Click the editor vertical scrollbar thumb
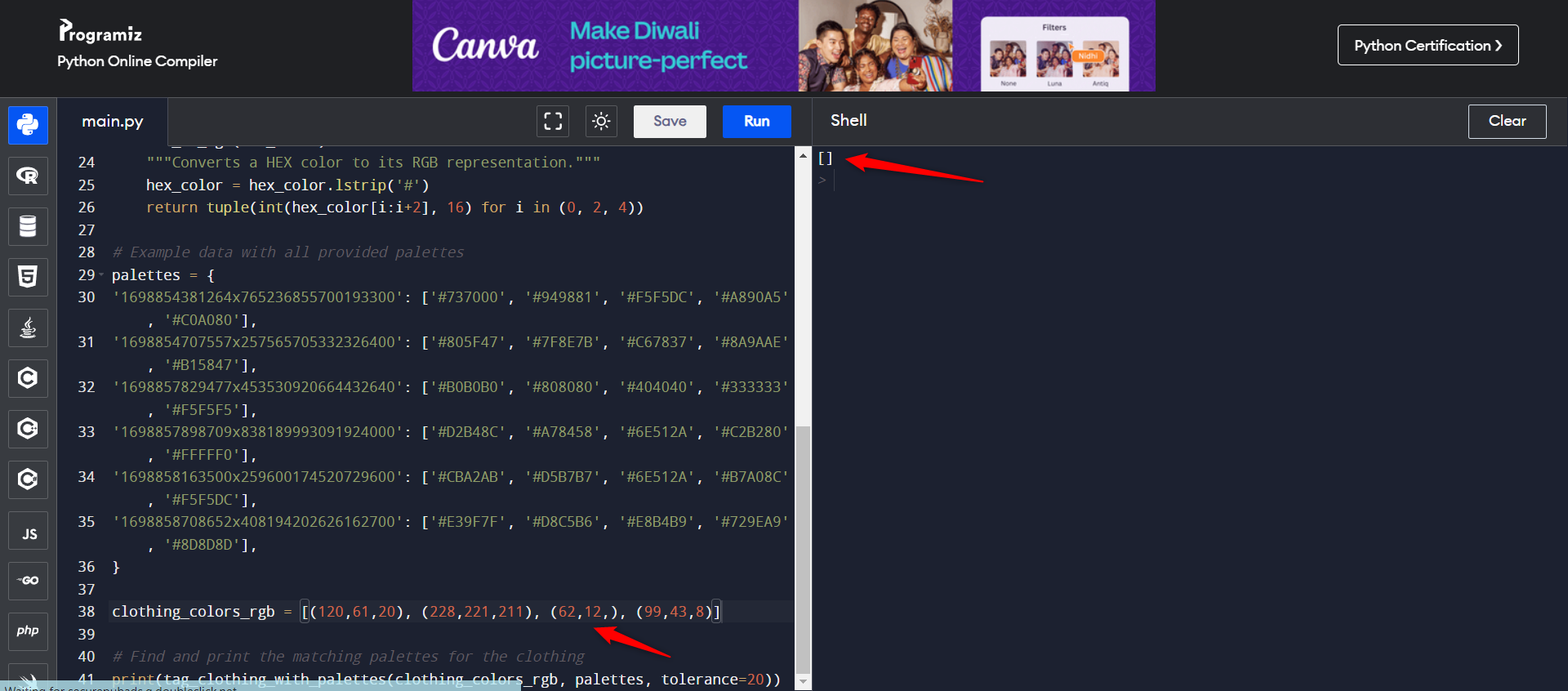Image resolution: width=1568 pixels, height=691 pixels. 804,549
